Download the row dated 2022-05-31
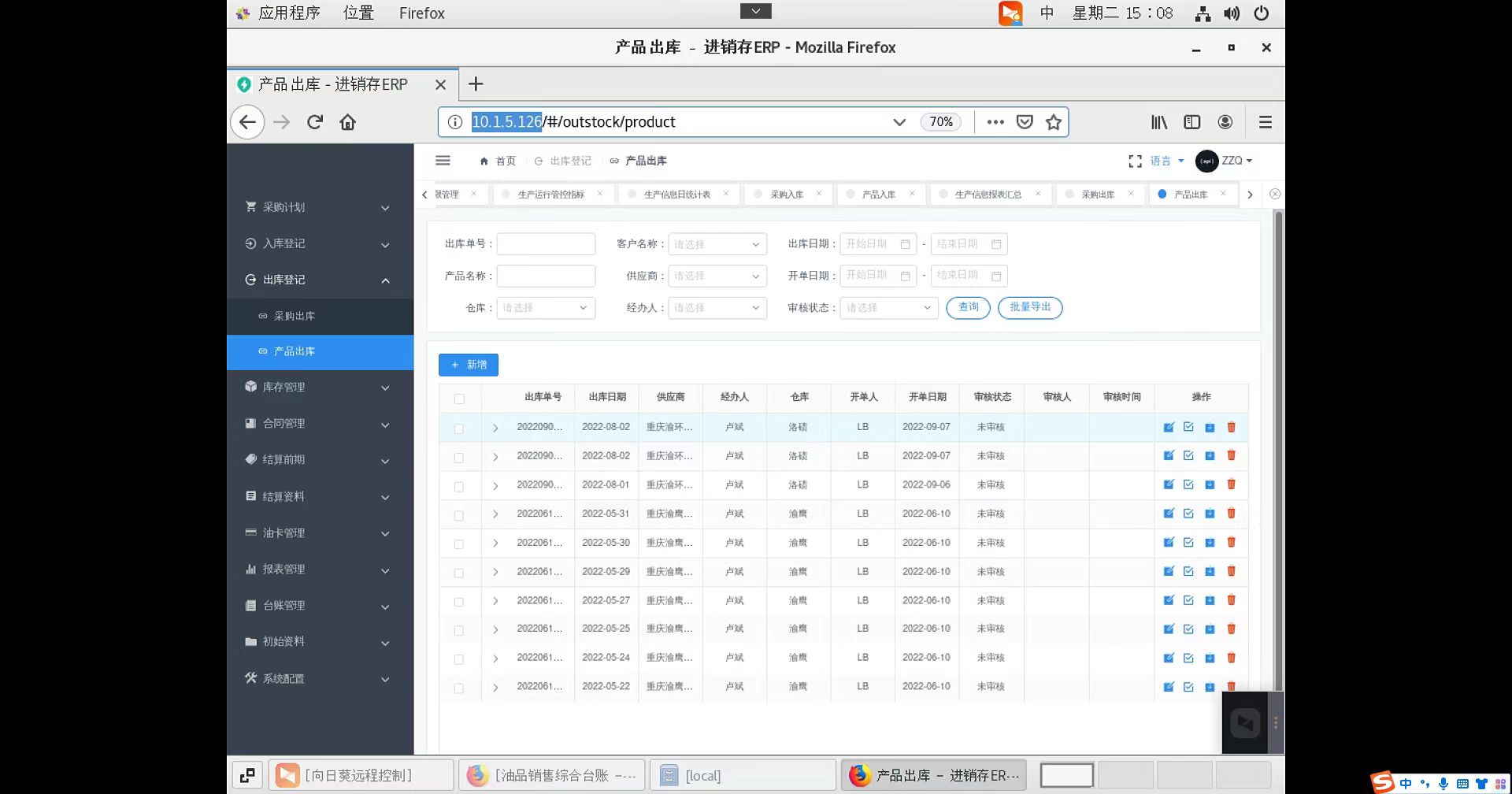1512x794 pixels. 1210,514
